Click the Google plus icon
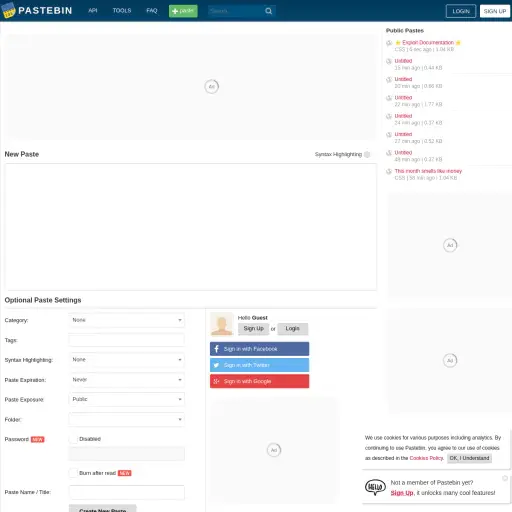This screenshot has width=512, height=512. pos(216,381)
